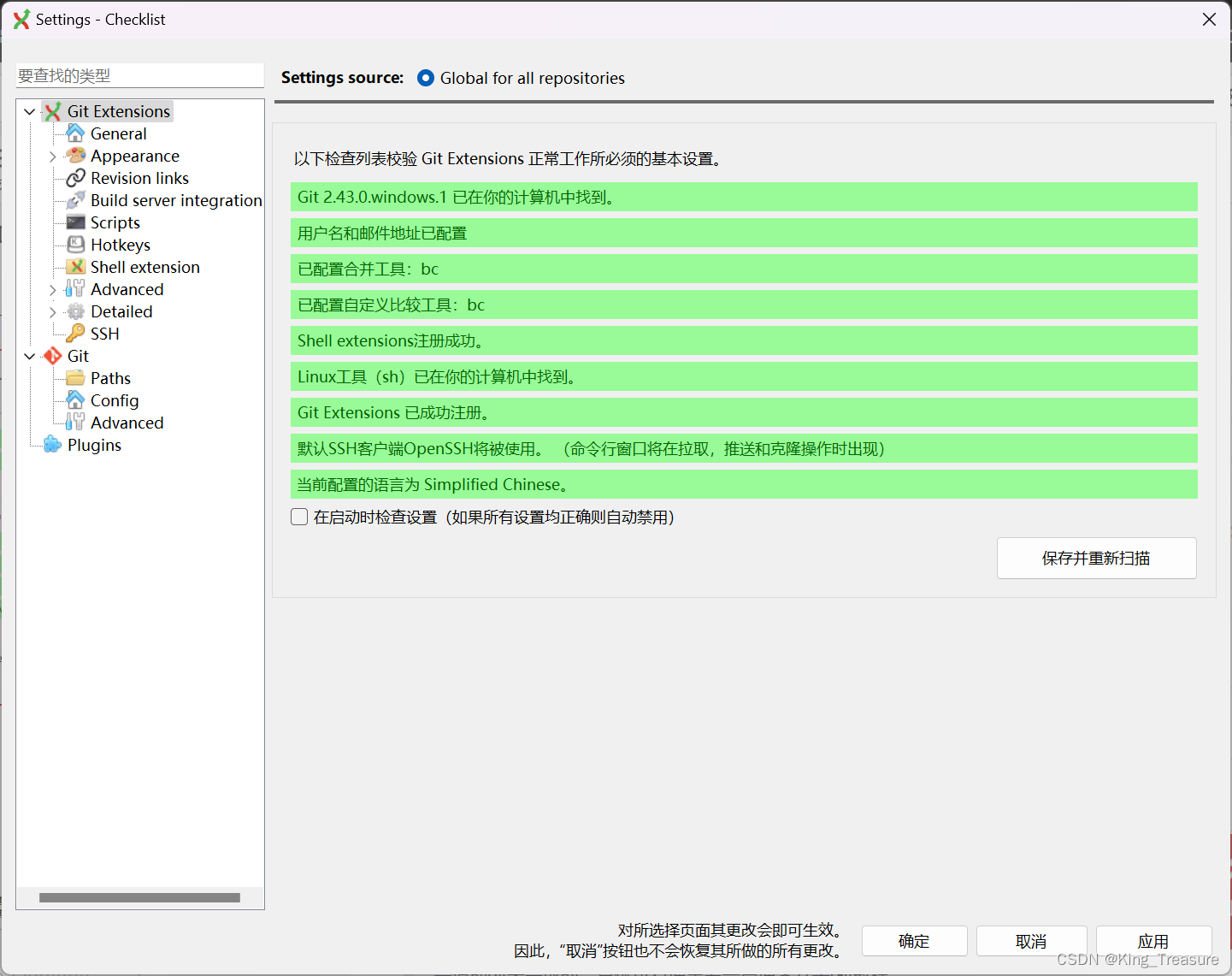Click the tools icon beside Advanced under Git
This screenshot has height=976, width=1232.
coord(75,423)
